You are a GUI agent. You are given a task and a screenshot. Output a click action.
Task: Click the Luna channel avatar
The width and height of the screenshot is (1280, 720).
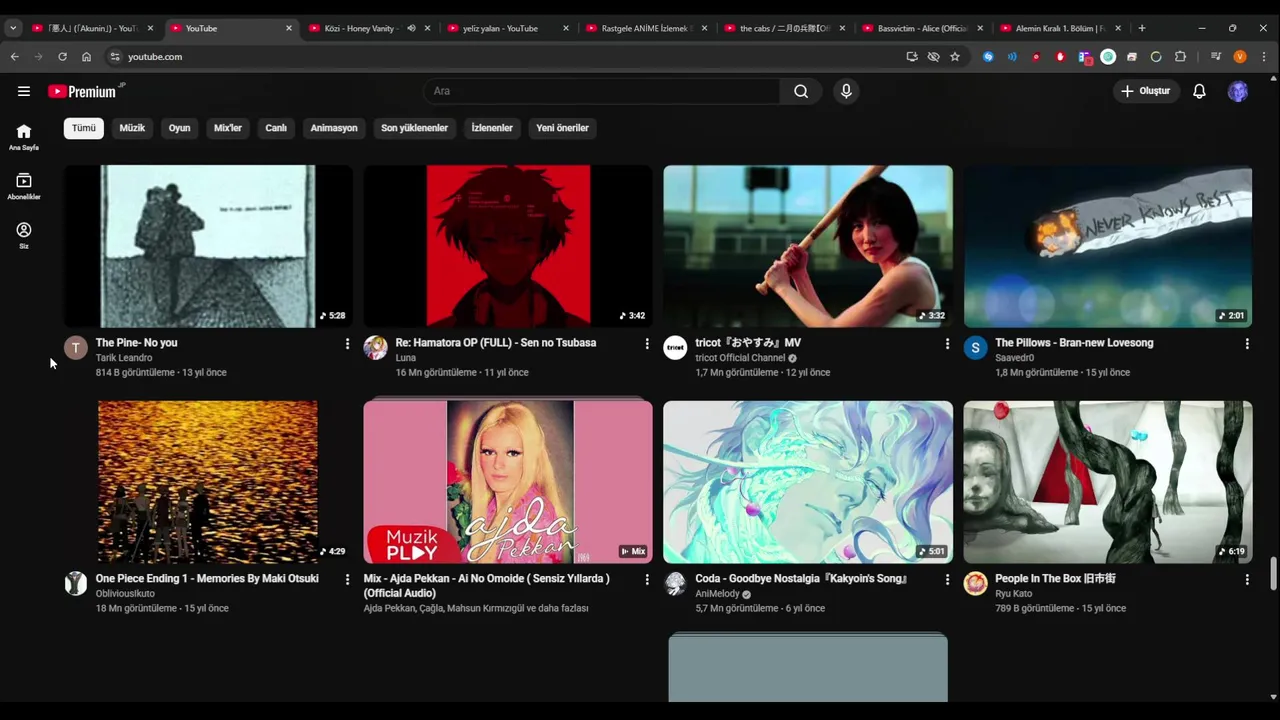(376, 347)
